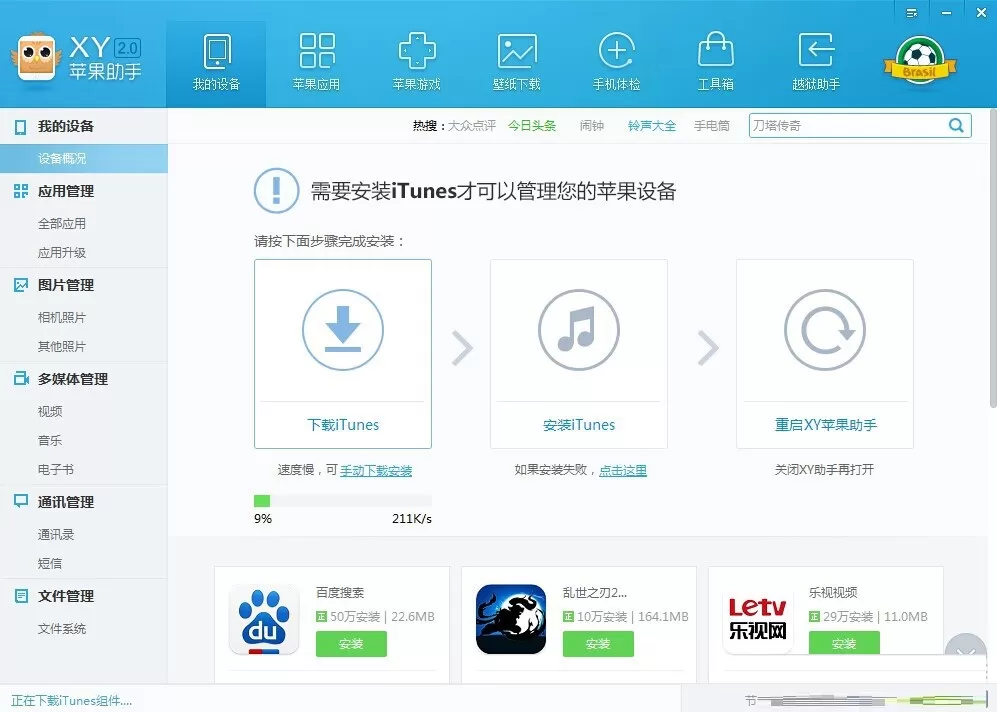Click the 下载iTunes download arrow icon
This screenshot has width=997, height=712.
[343, 329]
